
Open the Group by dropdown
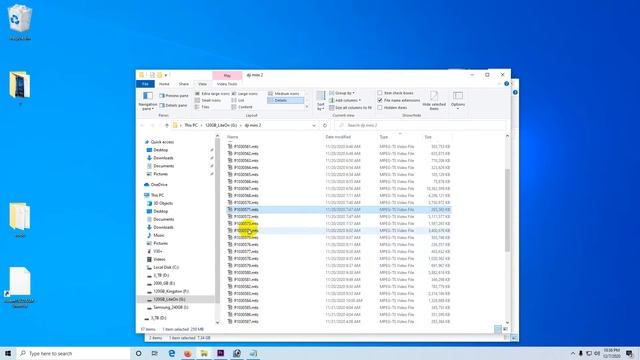coord(342,93)
